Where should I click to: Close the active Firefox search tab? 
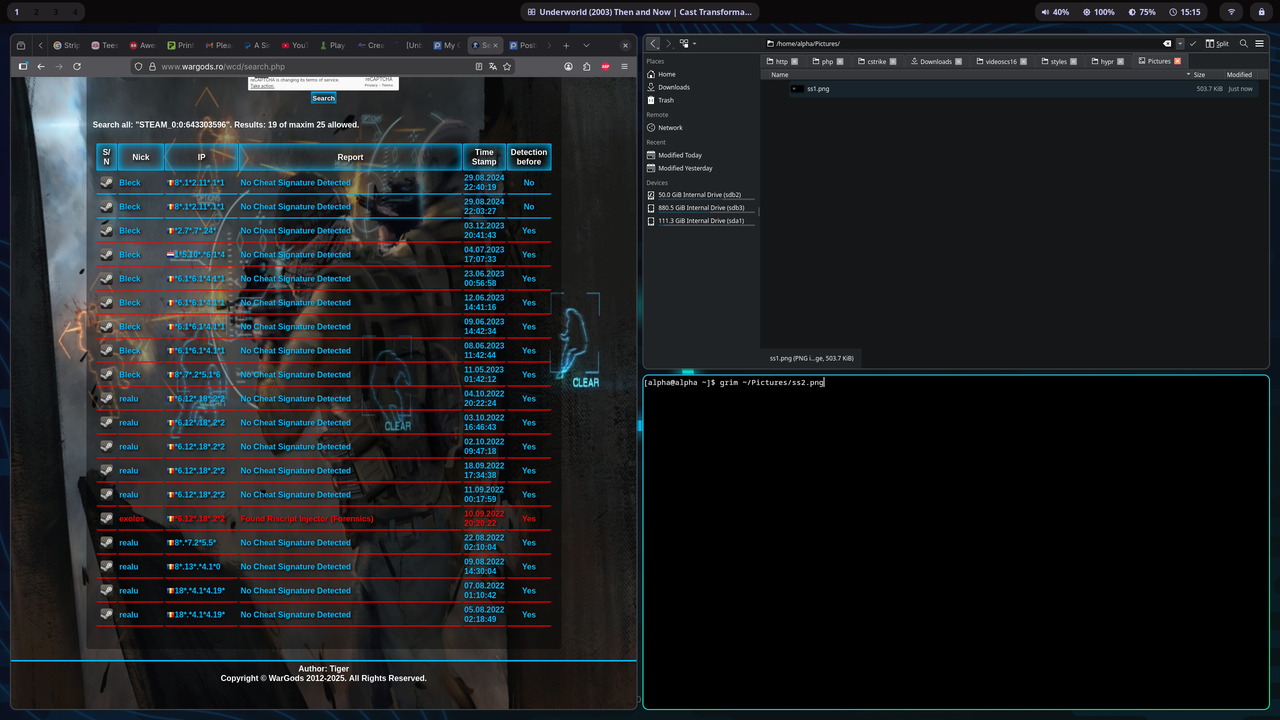click(497, 45)
